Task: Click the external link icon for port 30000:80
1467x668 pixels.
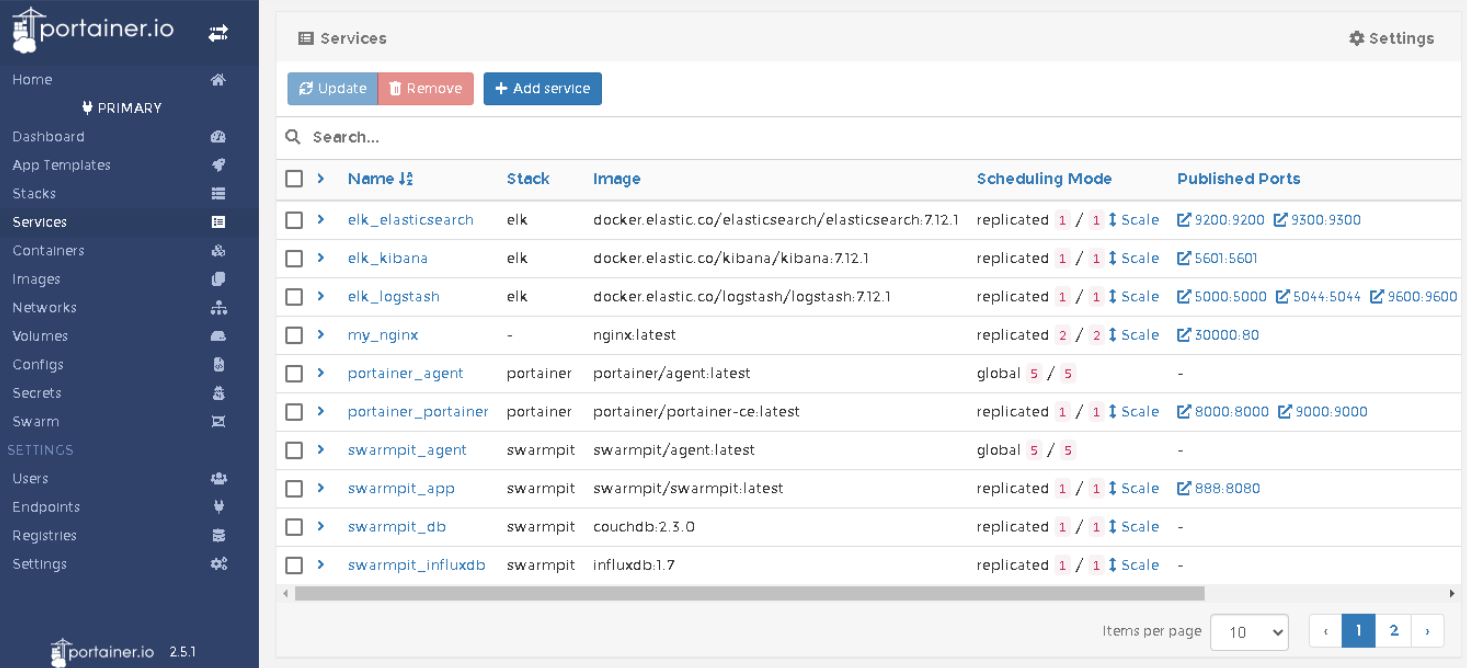Action: 1184,335
